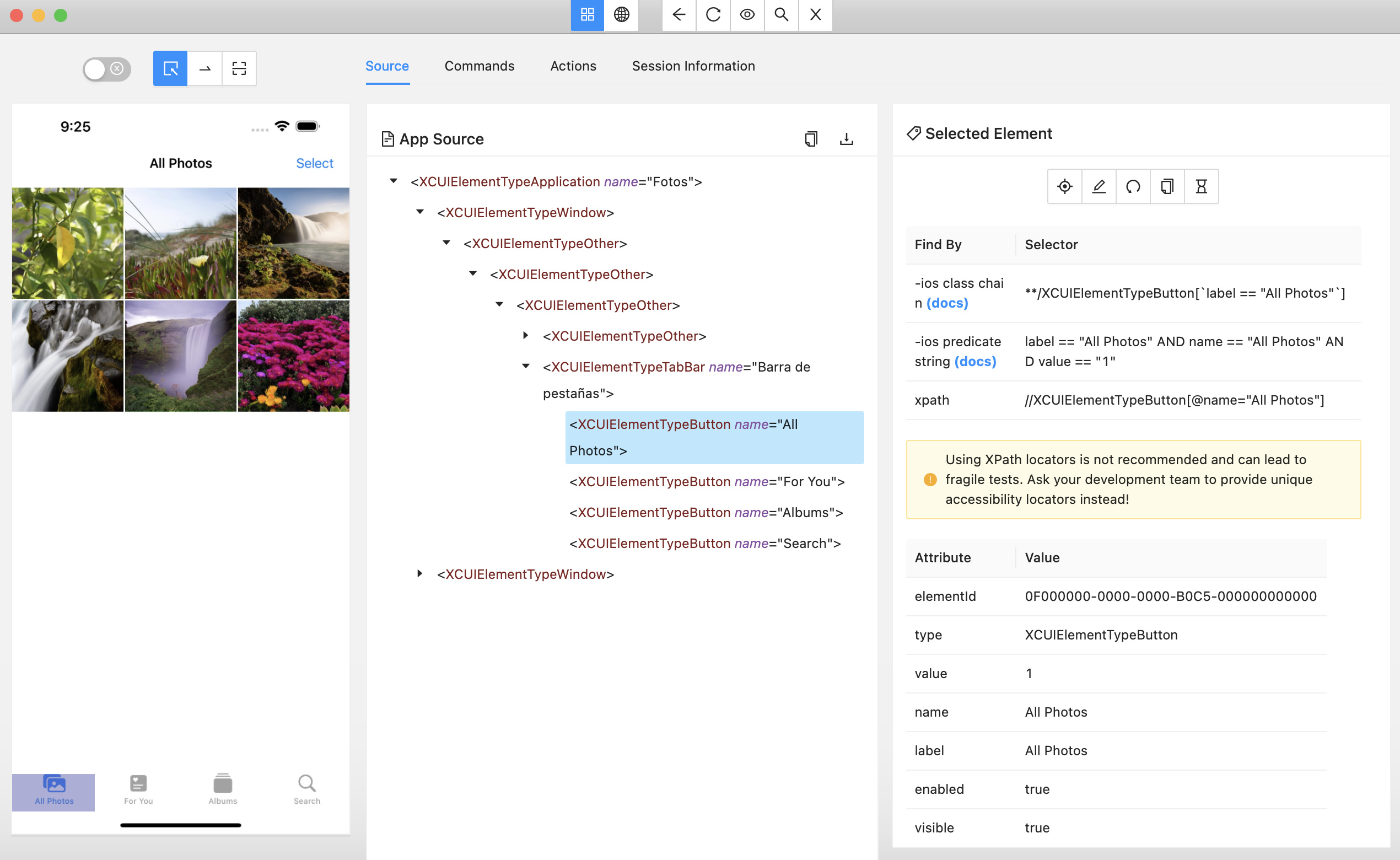Open element search with the magnifier icon
This screenshot has width=1400, height=860.
(782, 15)
